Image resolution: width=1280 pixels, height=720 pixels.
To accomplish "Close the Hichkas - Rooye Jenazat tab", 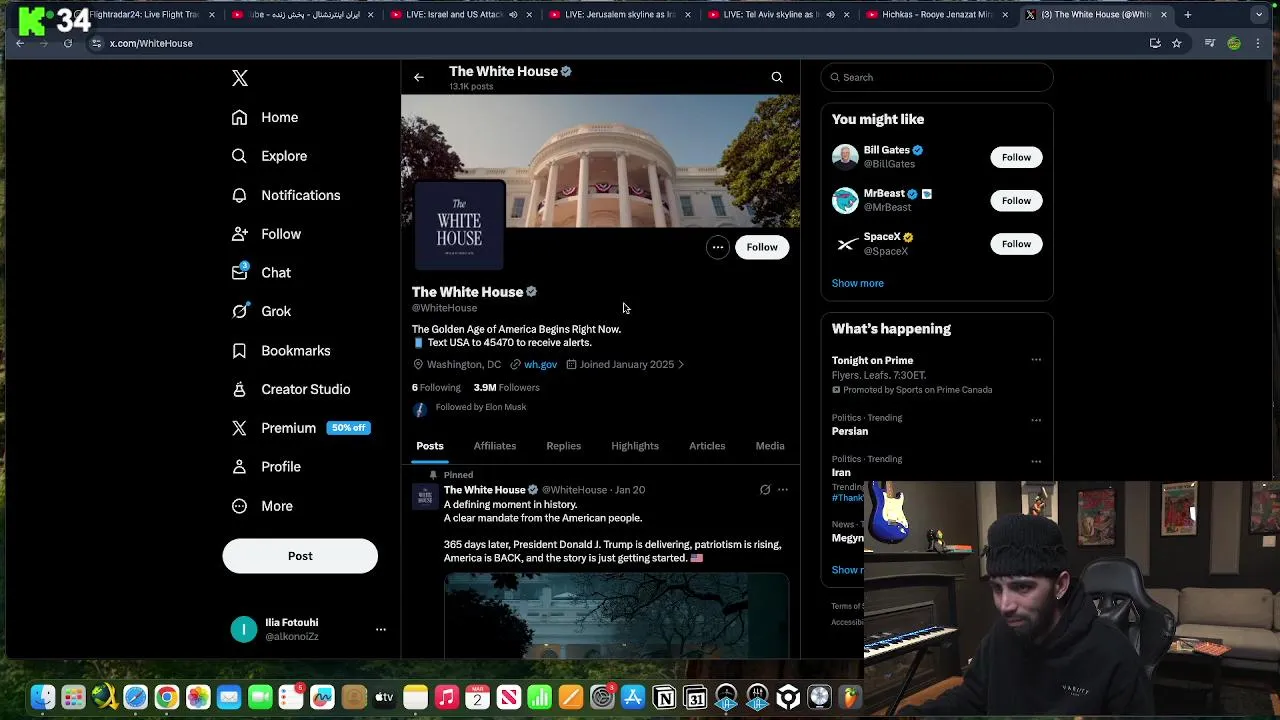I will pos(1005,15).
